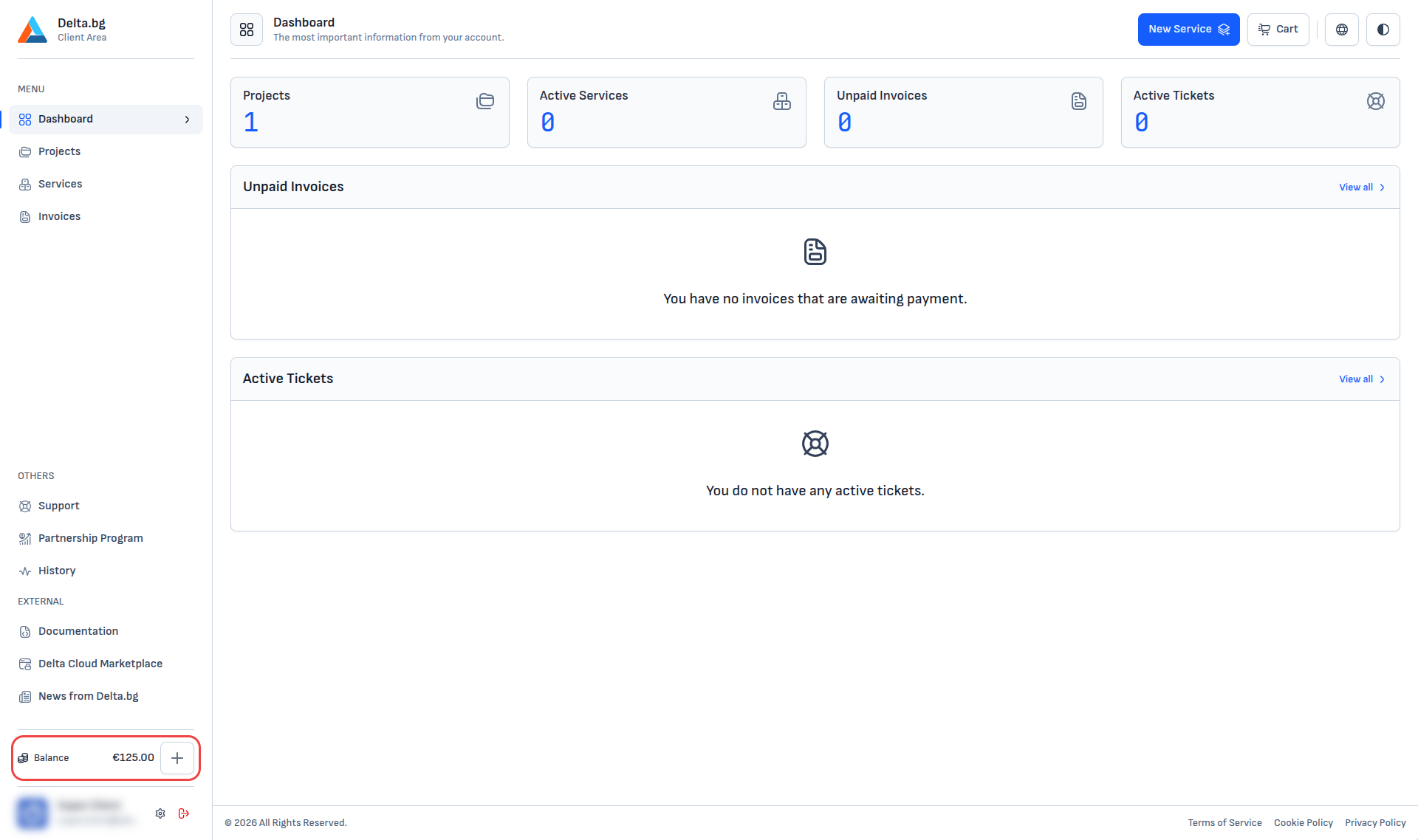Click the empty tickets lifebuoy icon
The image size is (1418, 840).
tap(815, 444)
